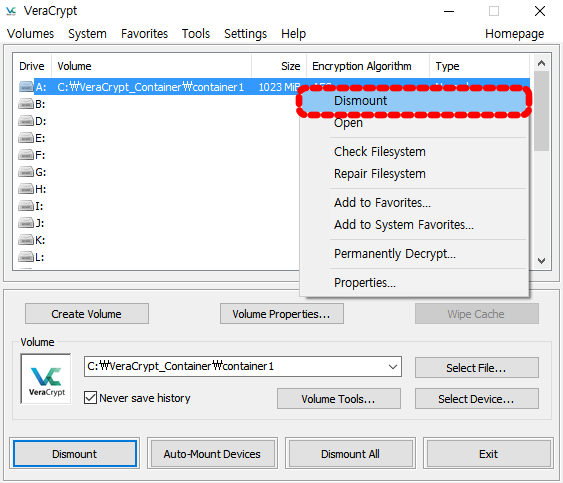
Task: Open the Homepage link in menu bar
Action: tap(514, 34)
